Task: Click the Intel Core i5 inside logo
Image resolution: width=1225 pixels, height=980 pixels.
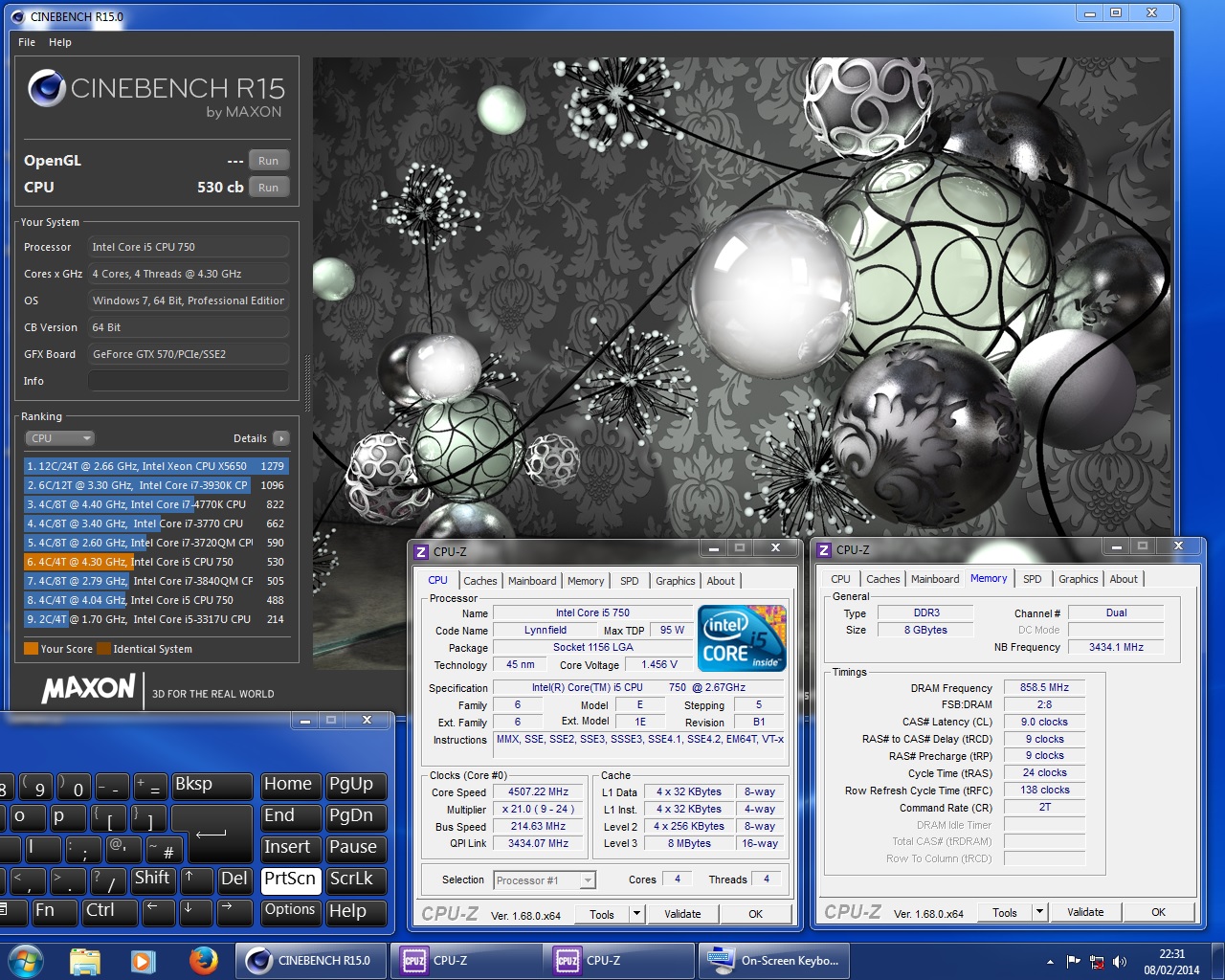Action: pos(743,637)
